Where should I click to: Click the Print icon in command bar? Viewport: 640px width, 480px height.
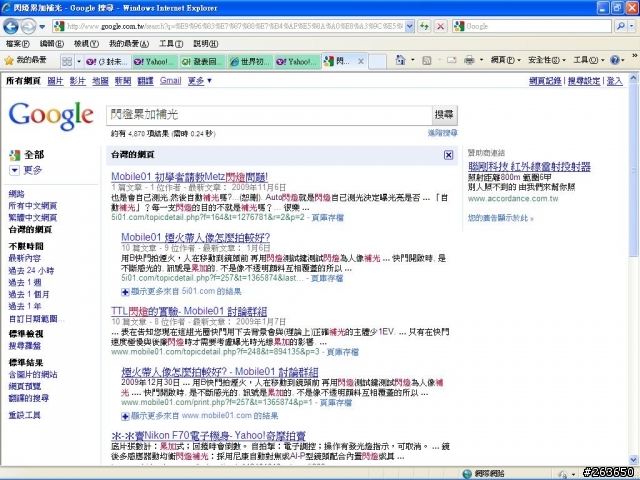click(469, 60)
